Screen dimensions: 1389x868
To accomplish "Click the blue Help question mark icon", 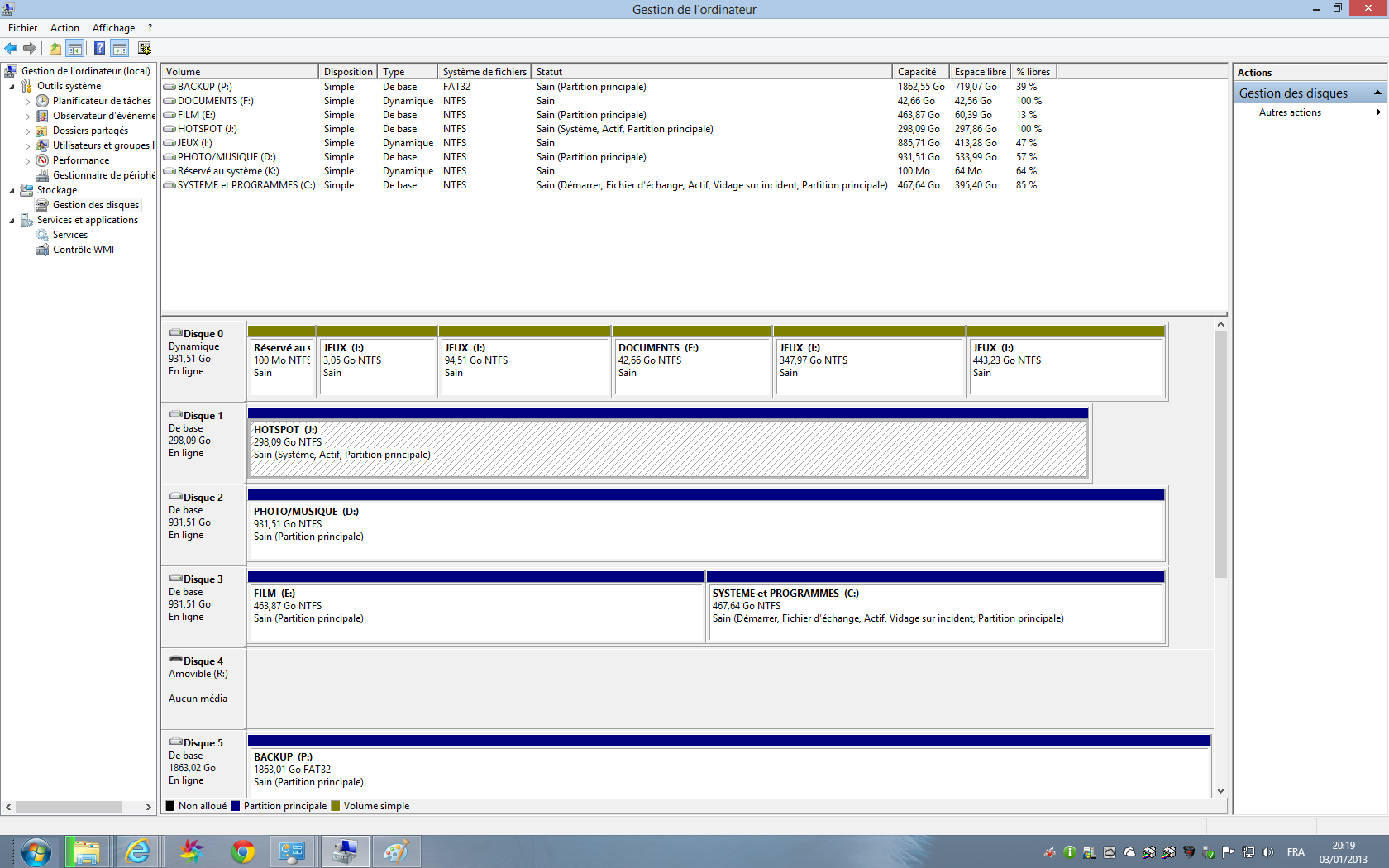I will coord(99,48).
